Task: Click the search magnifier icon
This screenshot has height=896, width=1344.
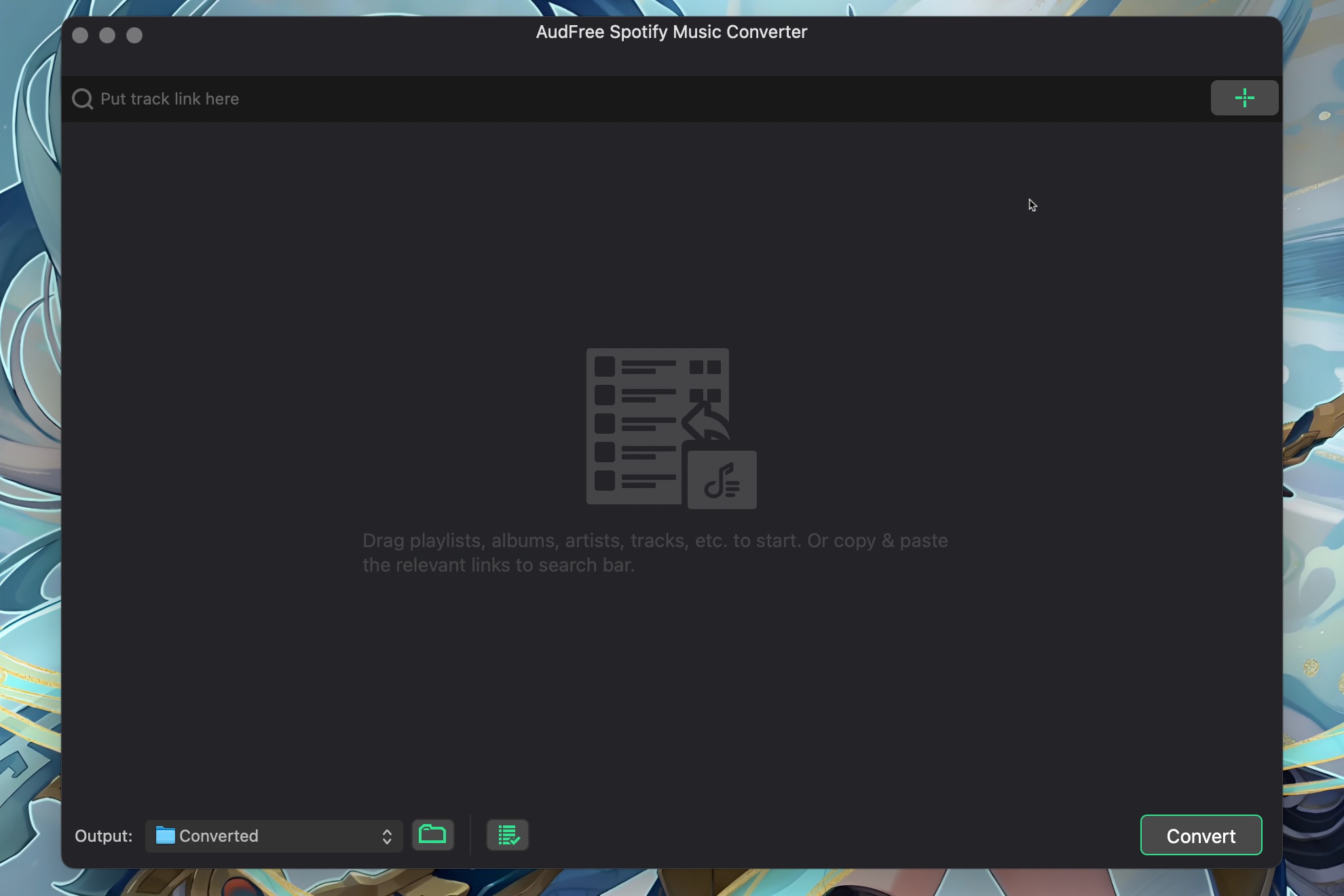Action: (x=83, y=99)
